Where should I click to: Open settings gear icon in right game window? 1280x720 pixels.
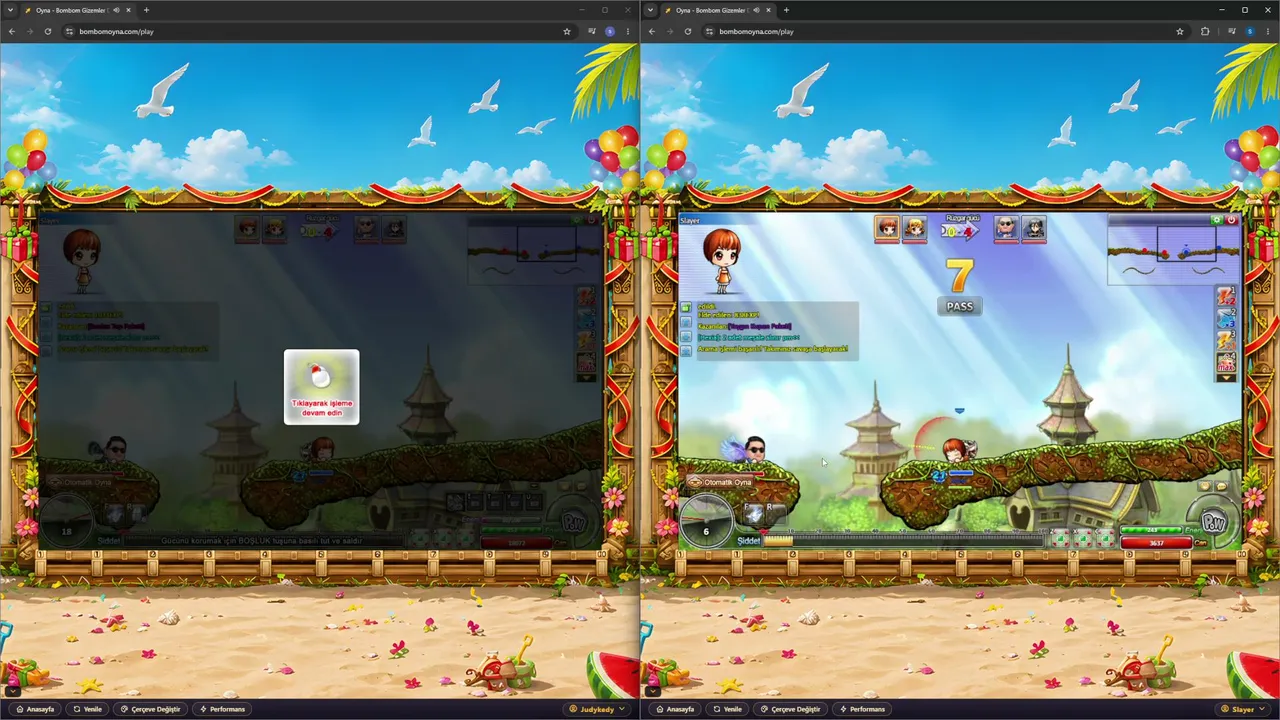point(1217,219)
